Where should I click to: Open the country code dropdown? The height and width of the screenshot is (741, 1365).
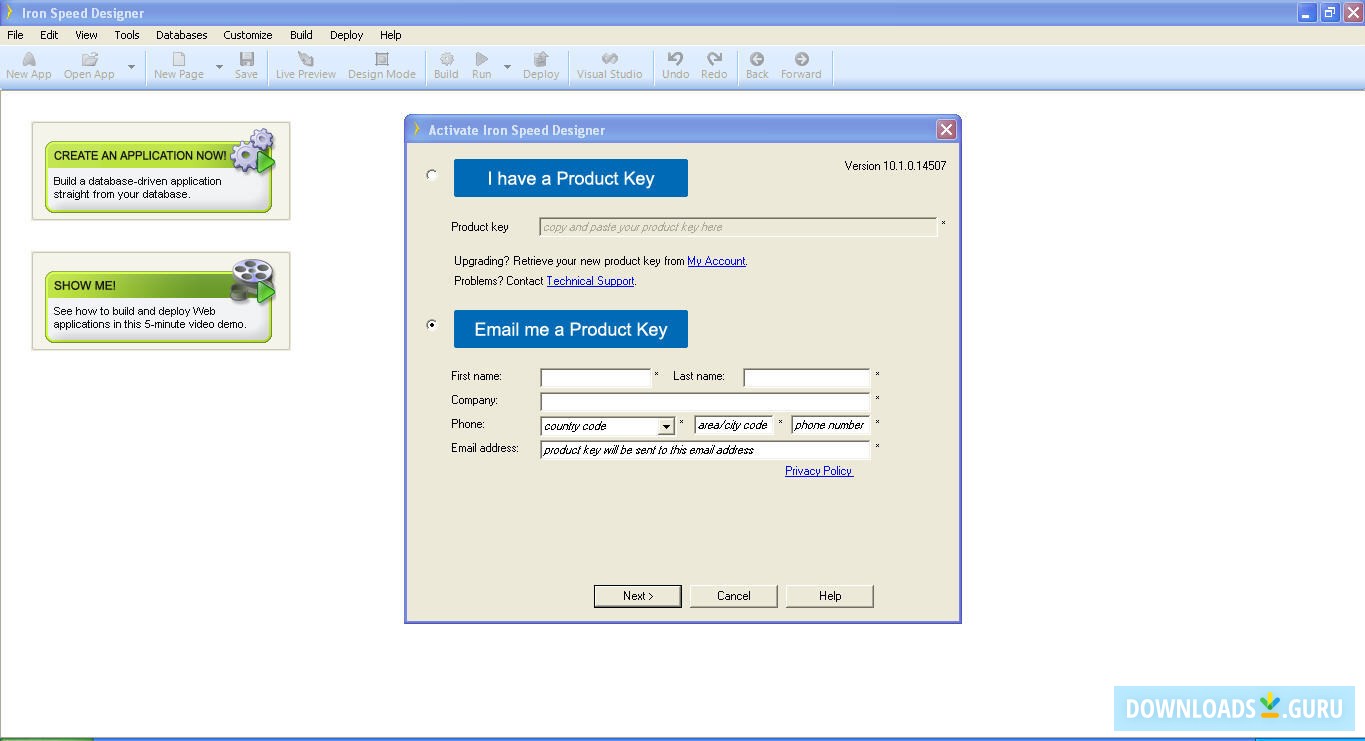pos(667,425)
